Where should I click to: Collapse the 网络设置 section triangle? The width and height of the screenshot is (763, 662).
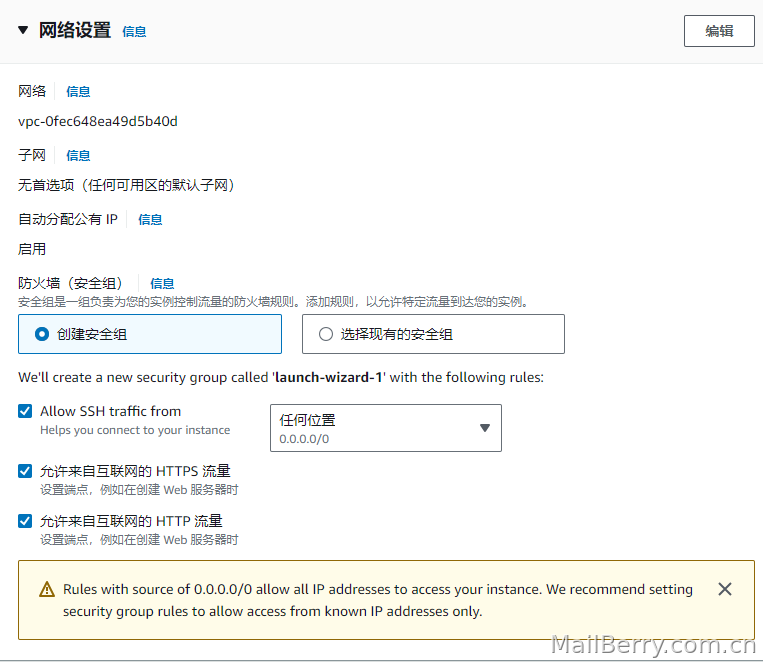coord(23,30)
